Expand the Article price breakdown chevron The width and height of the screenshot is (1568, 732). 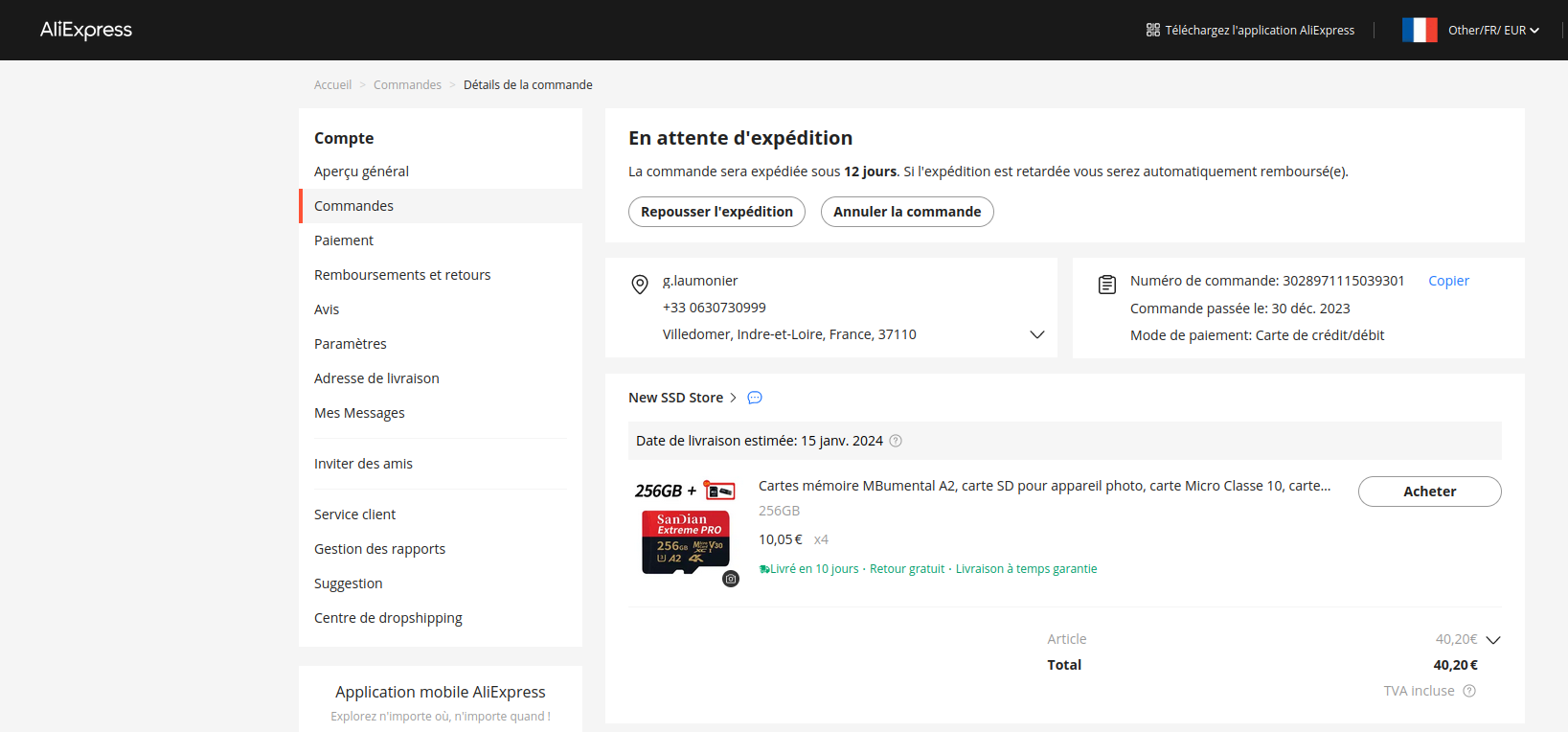click(x=1492, y=640)
